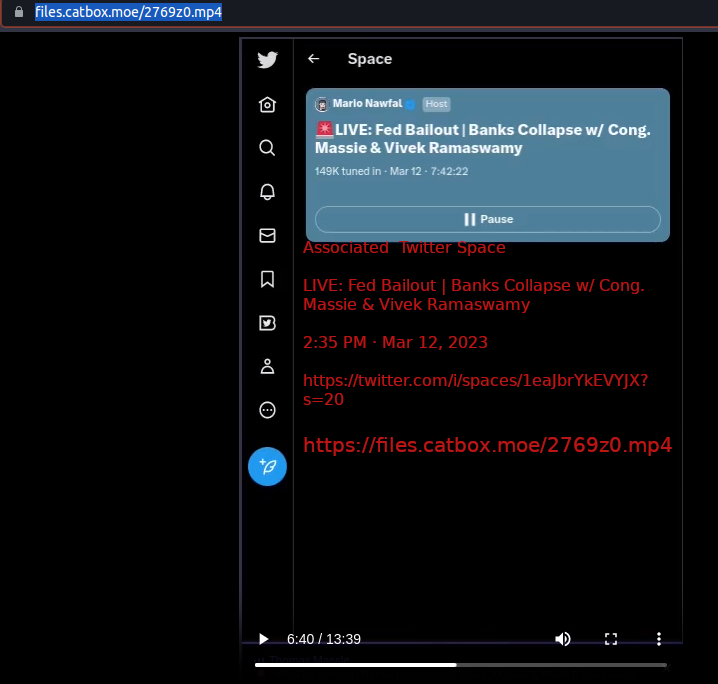Play the video with the play button
Image resolution: width=718 pixels, height=684 pixels.
coord(263,639)
